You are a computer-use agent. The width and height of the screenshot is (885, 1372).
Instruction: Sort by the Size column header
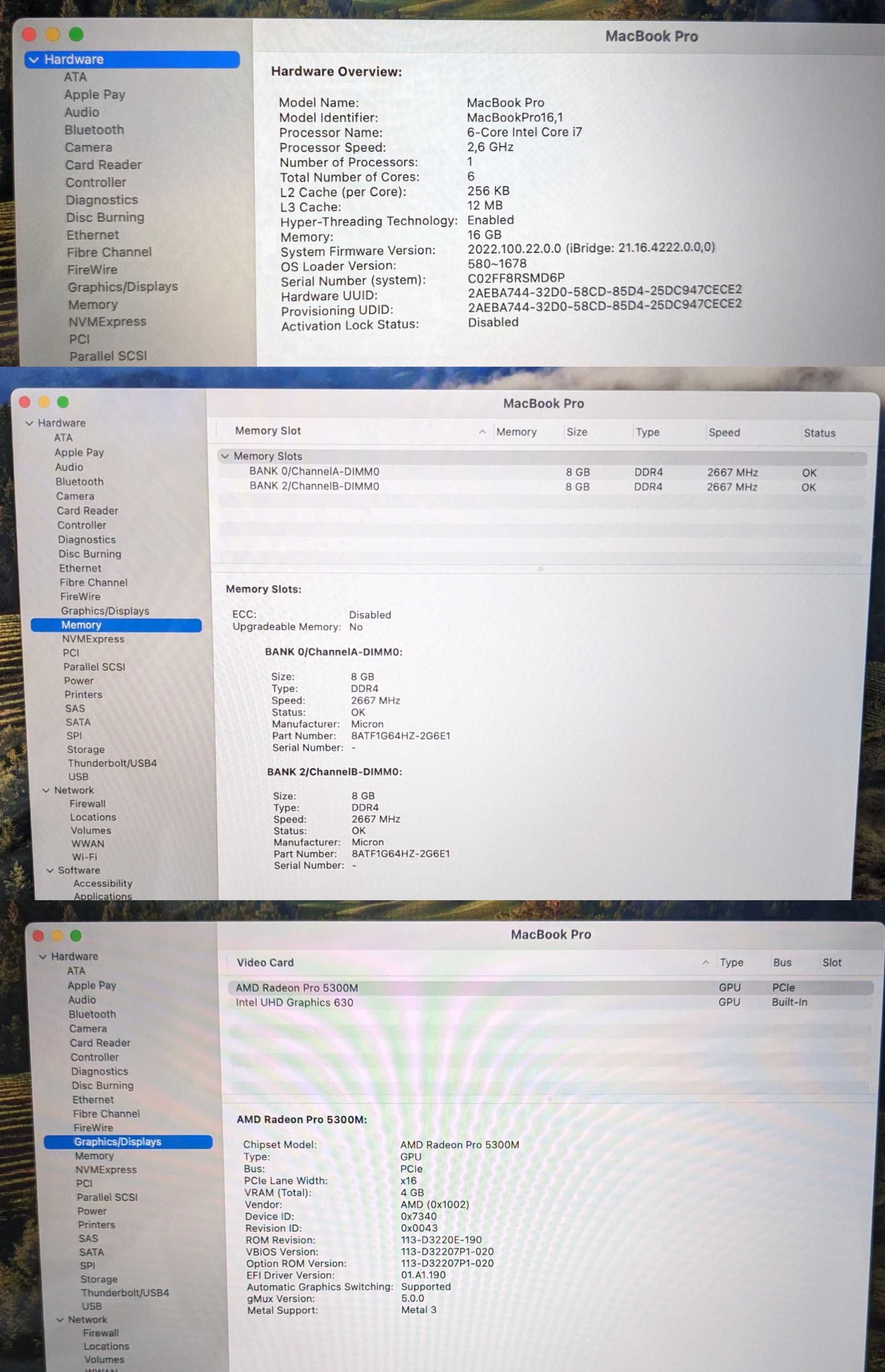[577, 432]
